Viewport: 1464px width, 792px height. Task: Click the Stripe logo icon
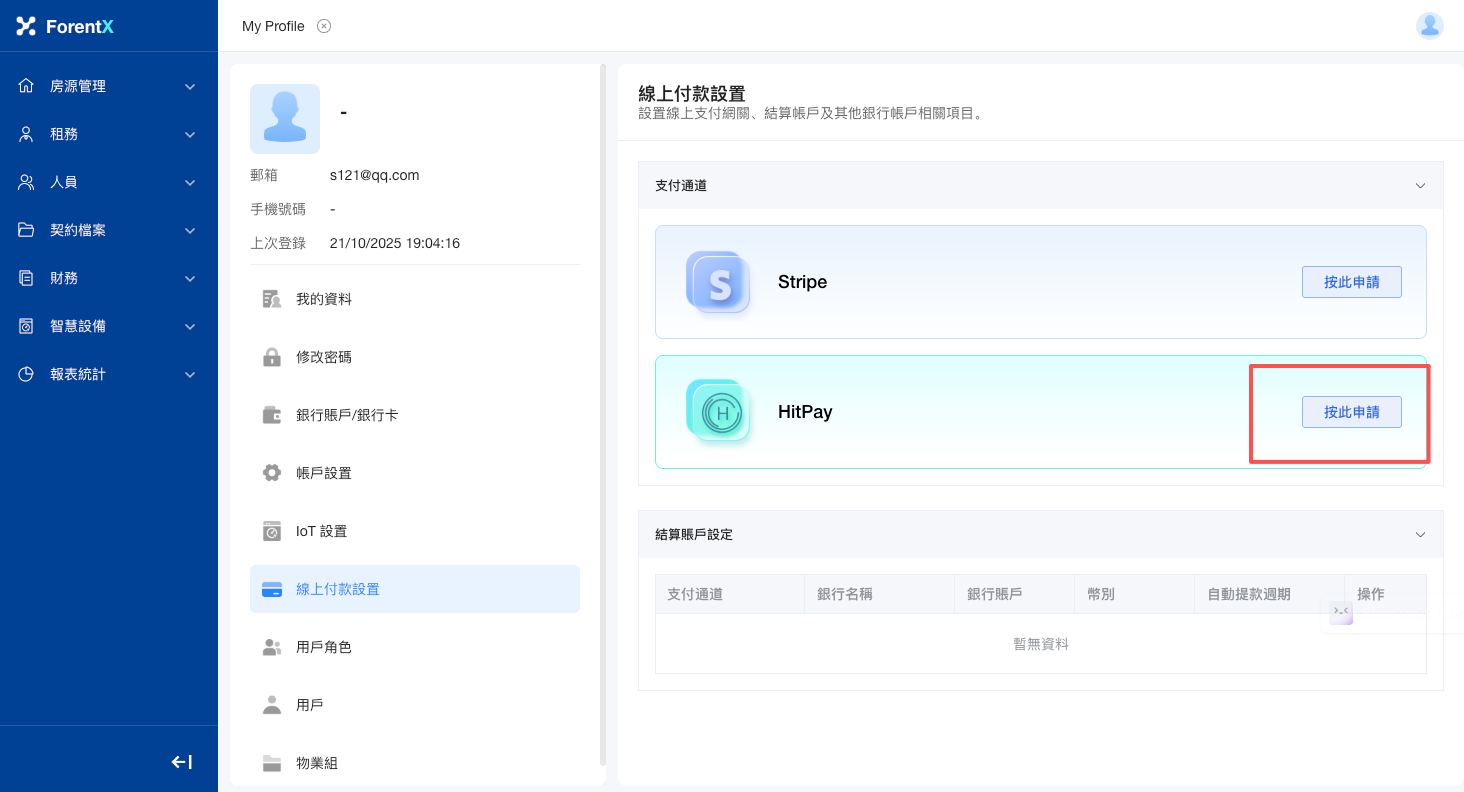(x=718, y=282)
